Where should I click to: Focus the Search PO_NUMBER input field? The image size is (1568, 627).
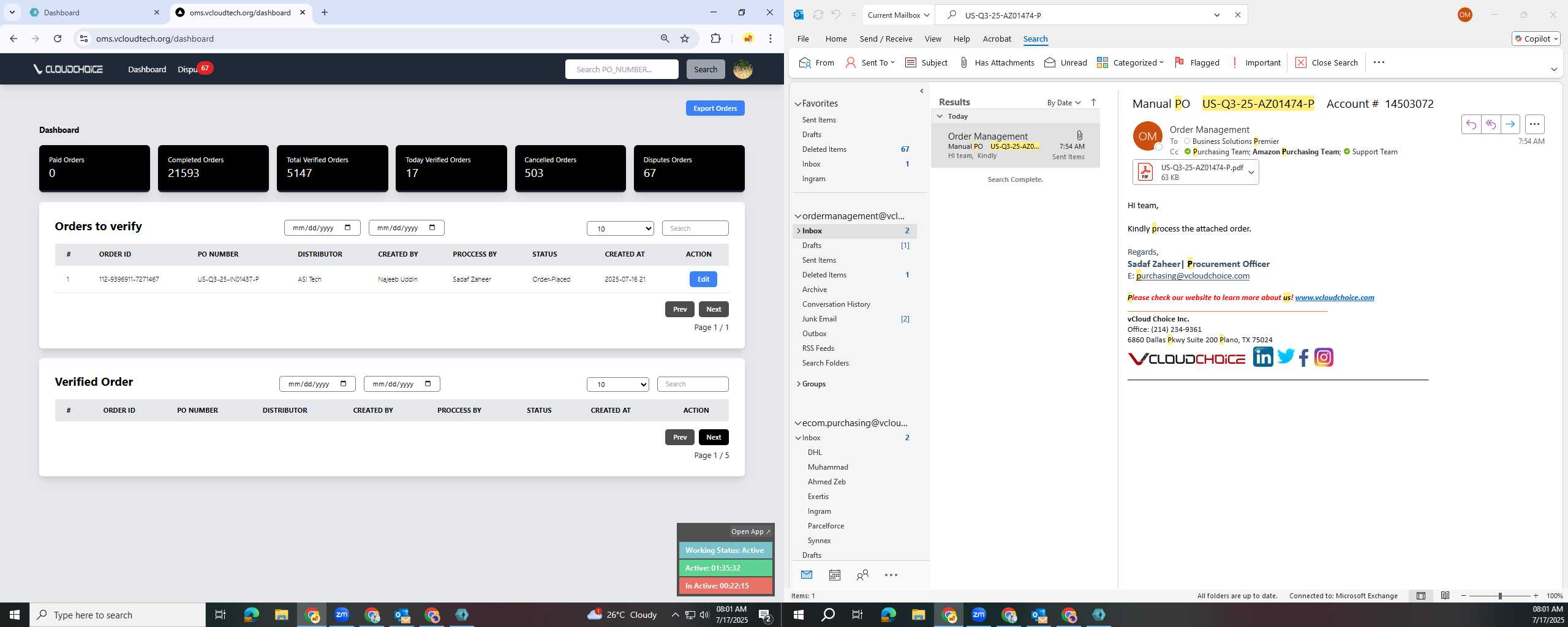[622, 69]
